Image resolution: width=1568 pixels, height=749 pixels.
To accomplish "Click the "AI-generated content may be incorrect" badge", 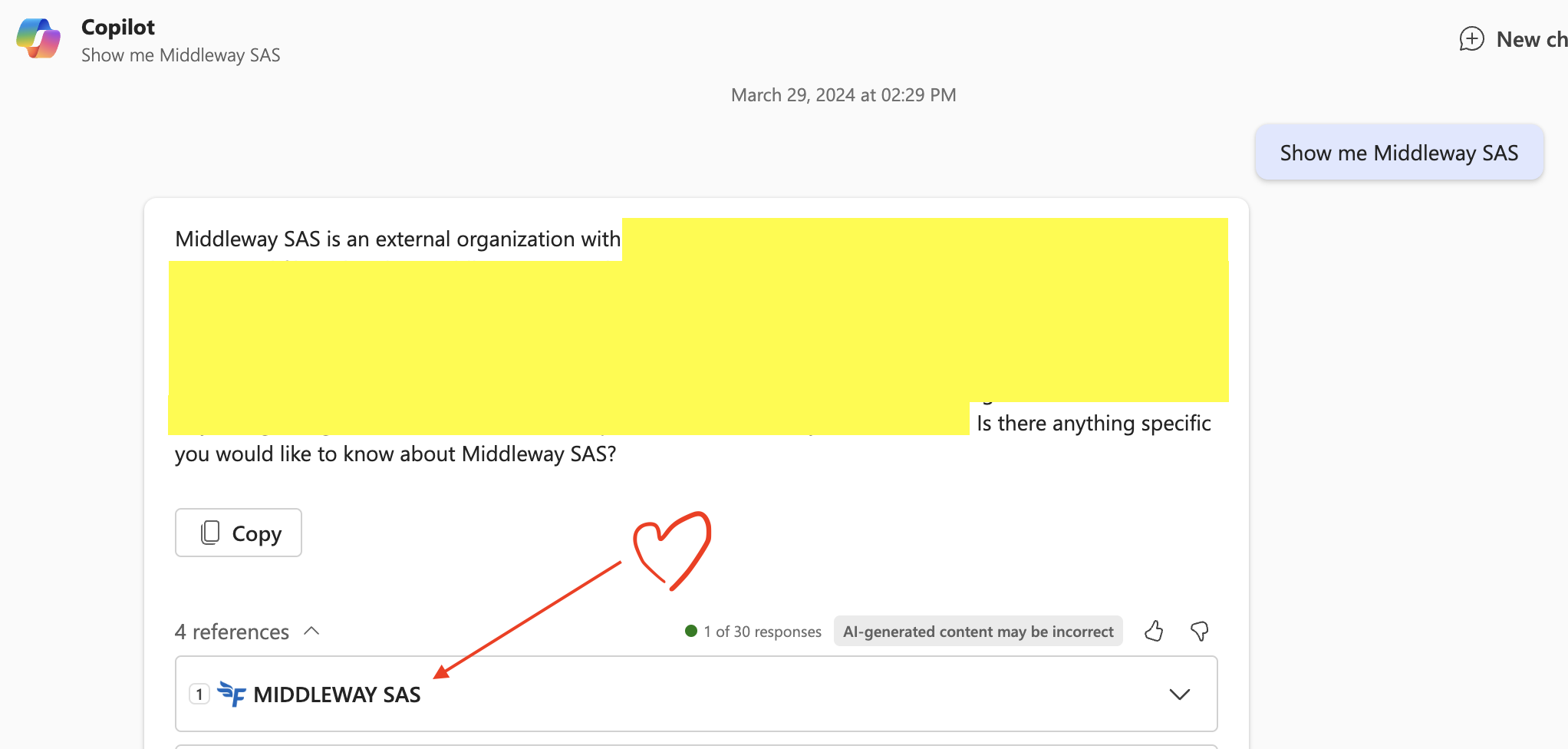I will coord(977,632).
